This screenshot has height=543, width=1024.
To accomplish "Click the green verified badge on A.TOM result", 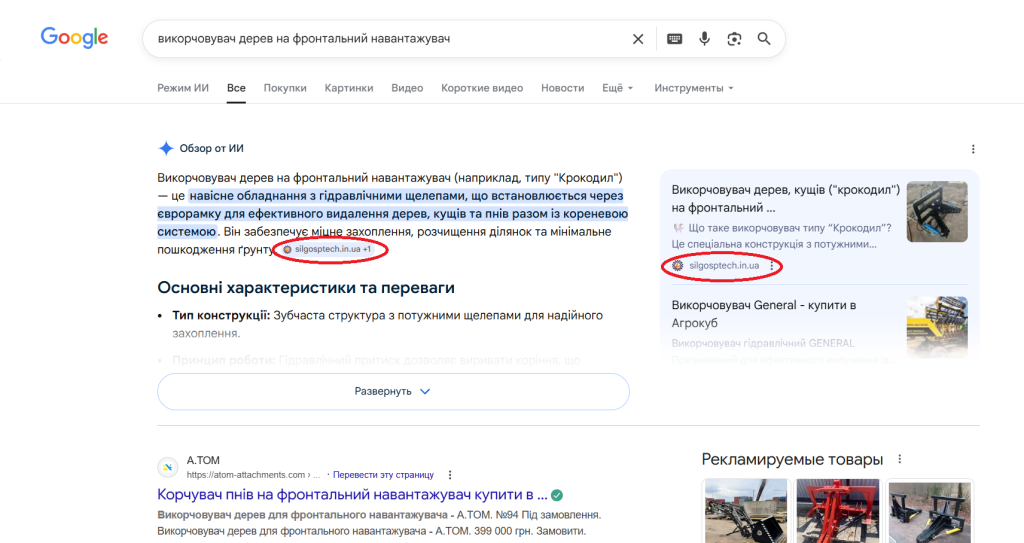I will pos(557,495).
